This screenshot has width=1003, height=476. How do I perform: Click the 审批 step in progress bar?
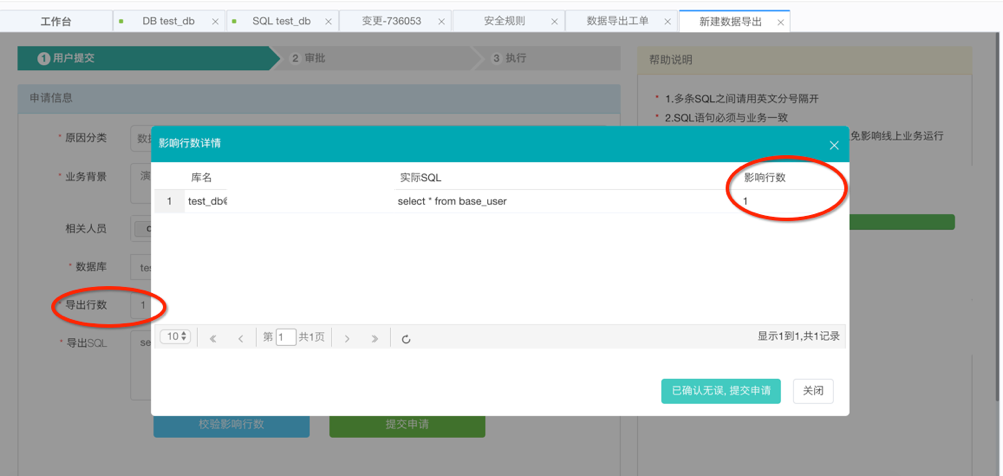377,58
